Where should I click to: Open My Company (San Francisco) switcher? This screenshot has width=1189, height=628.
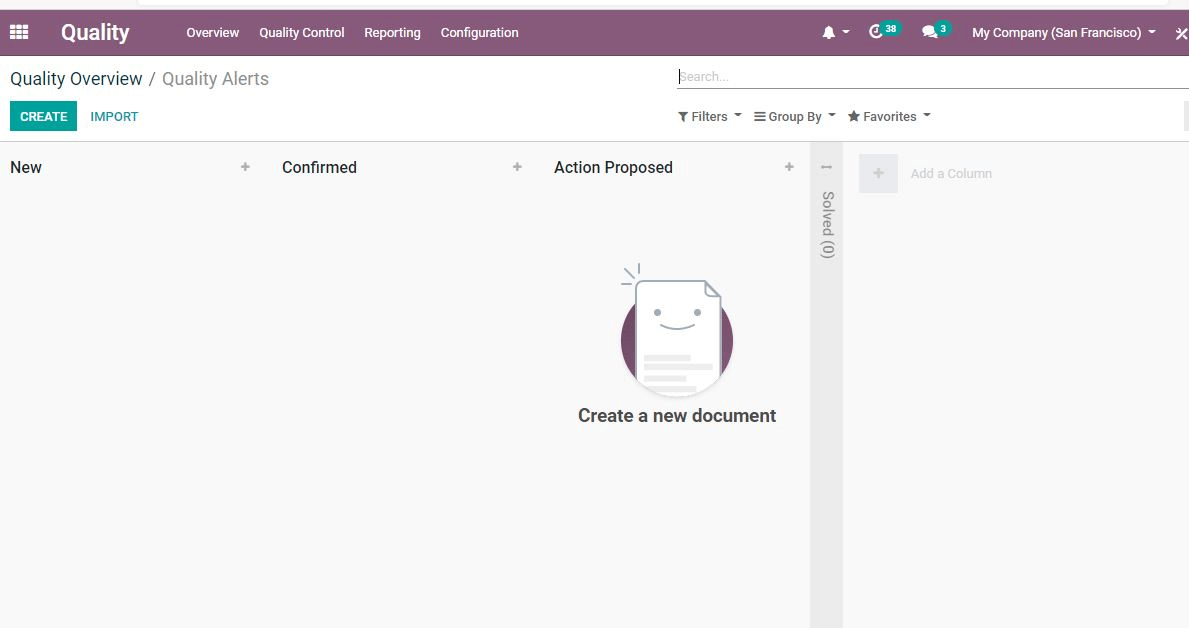1063,33
